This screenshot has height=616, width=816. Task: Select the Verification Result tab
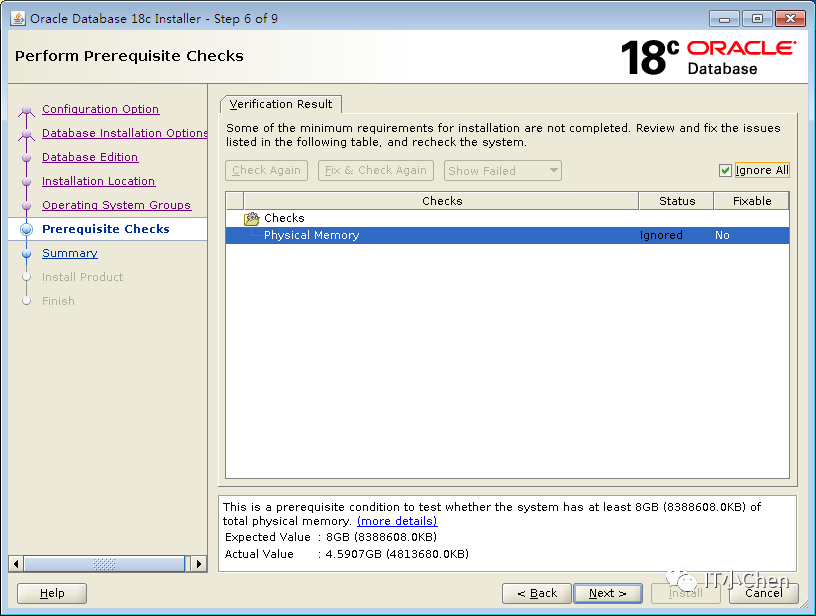pos(280,104)
